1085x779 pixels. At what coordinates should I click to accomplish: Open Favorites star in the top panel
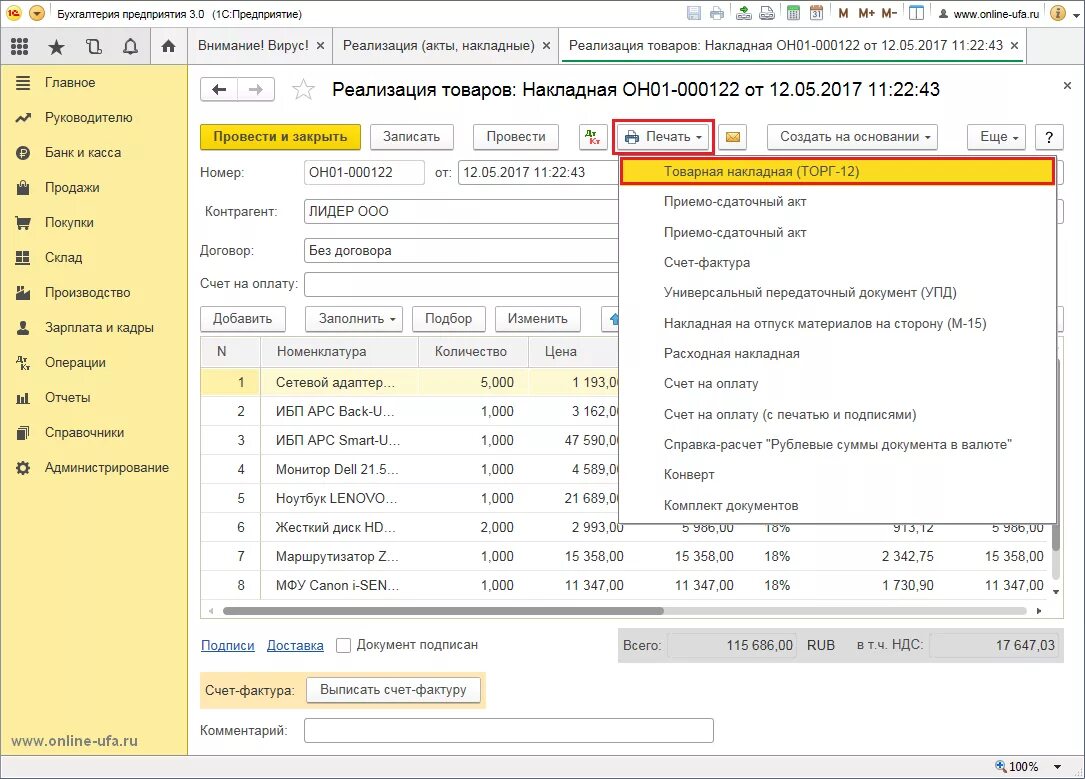(x=56, y=46)
